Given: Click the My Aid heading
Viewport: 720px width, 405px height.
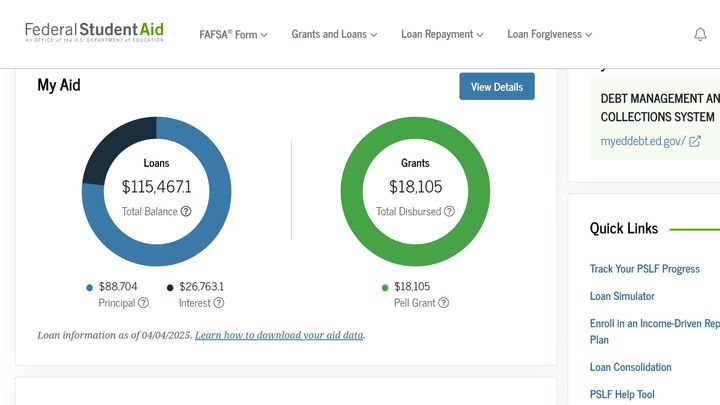Looking at the screenshot, I should (x=59, y=85).
